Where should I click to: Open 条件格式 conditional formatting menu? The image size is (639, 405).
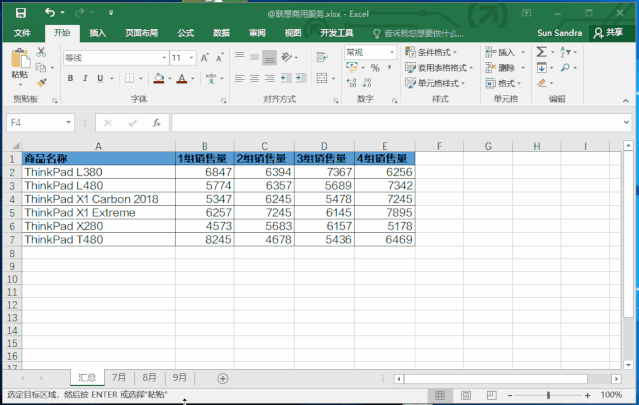click(x=431, y=52)
